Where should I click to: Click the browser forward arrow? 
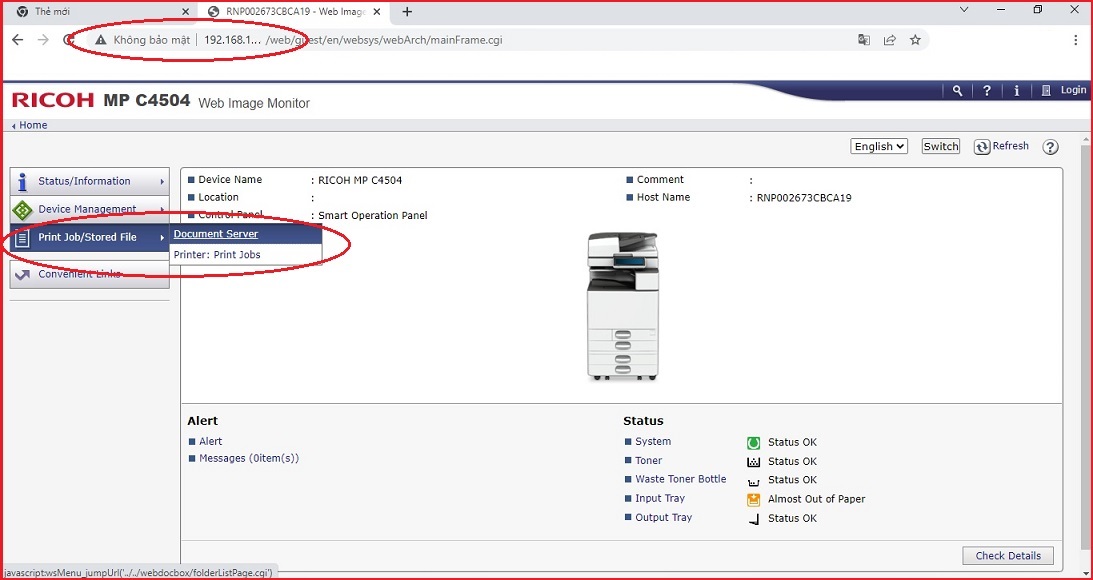43,40
